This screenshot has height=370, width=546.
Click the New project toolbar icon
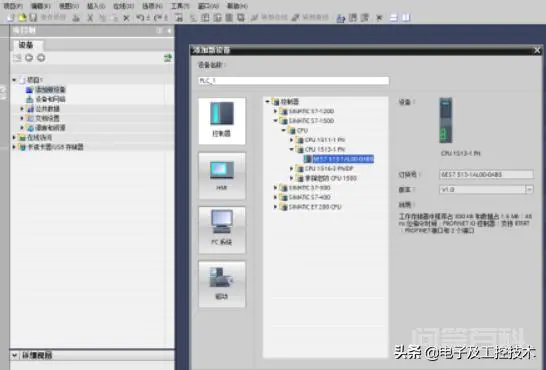pos(10,17)
